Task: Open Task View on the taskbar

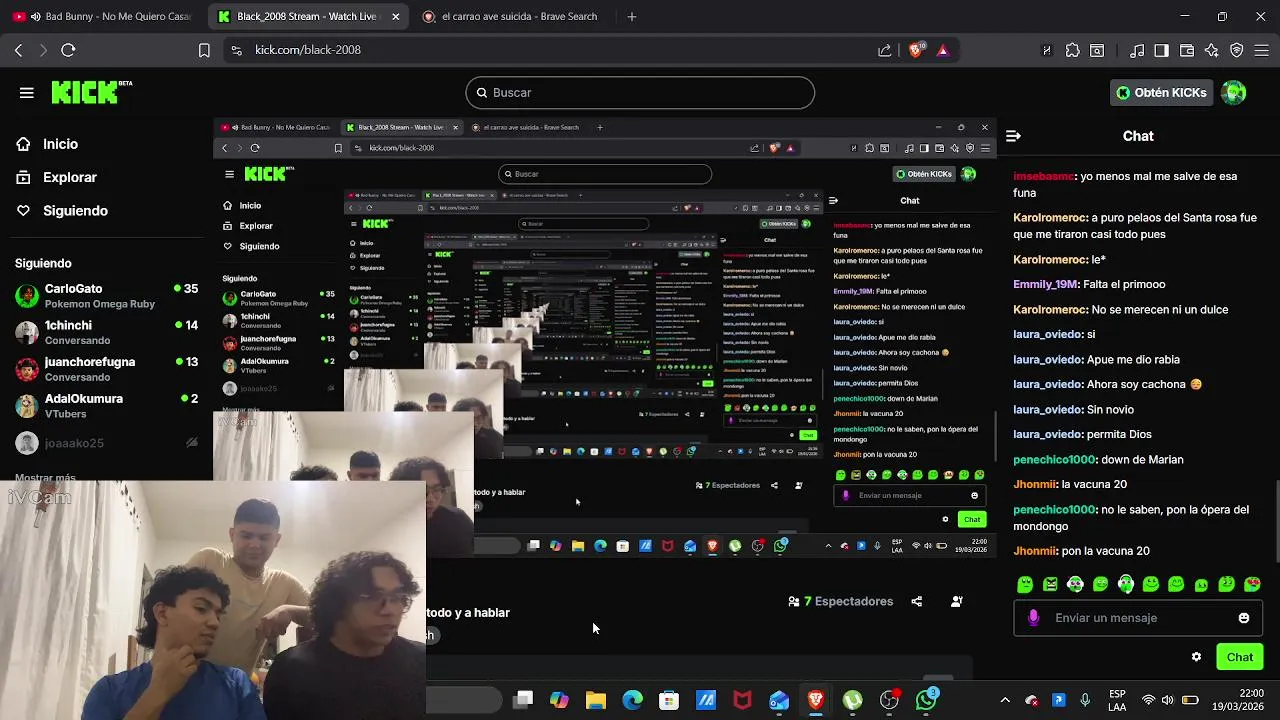Action: (x=523, y=700)
